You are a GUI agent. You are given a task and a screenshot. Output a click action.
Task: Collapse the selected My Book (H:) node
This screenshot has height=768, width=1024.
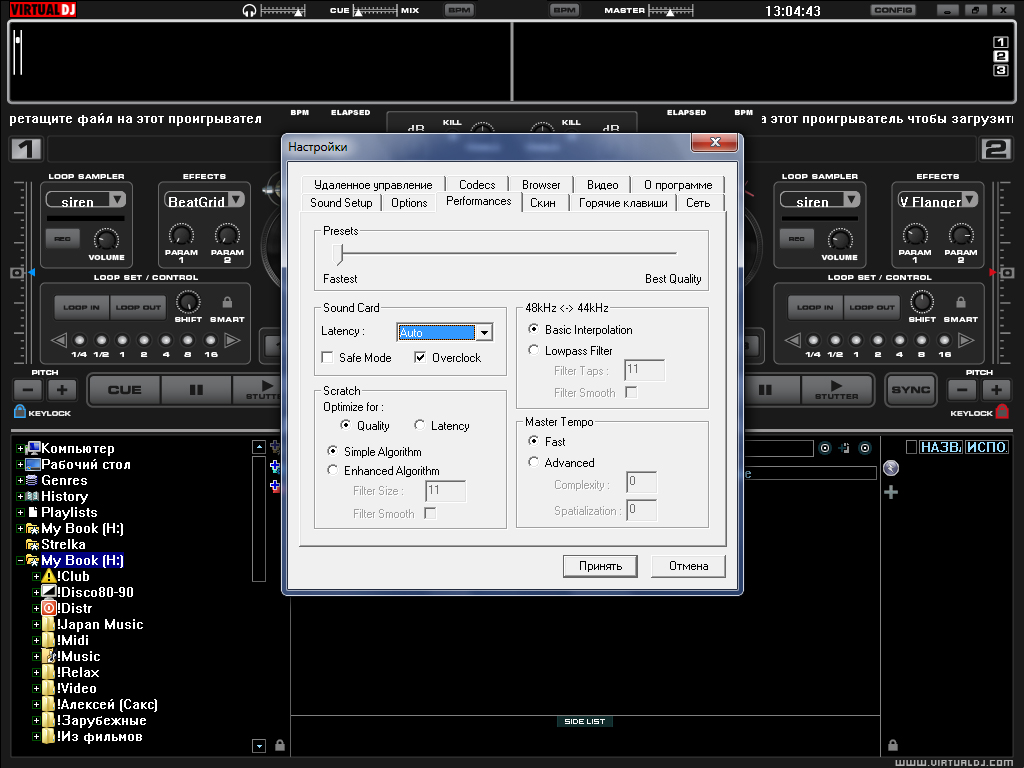click(x=20, y=560)
